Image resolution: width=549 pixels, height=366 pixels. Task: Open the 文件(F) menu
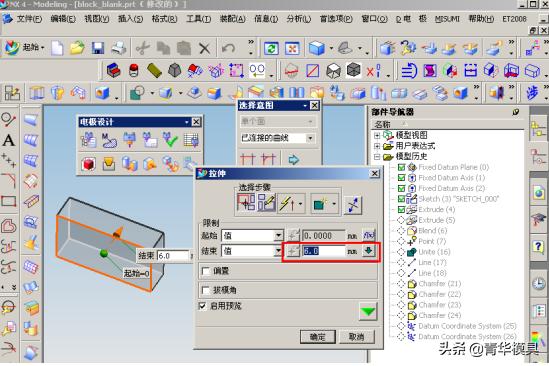tap(29, 19)
